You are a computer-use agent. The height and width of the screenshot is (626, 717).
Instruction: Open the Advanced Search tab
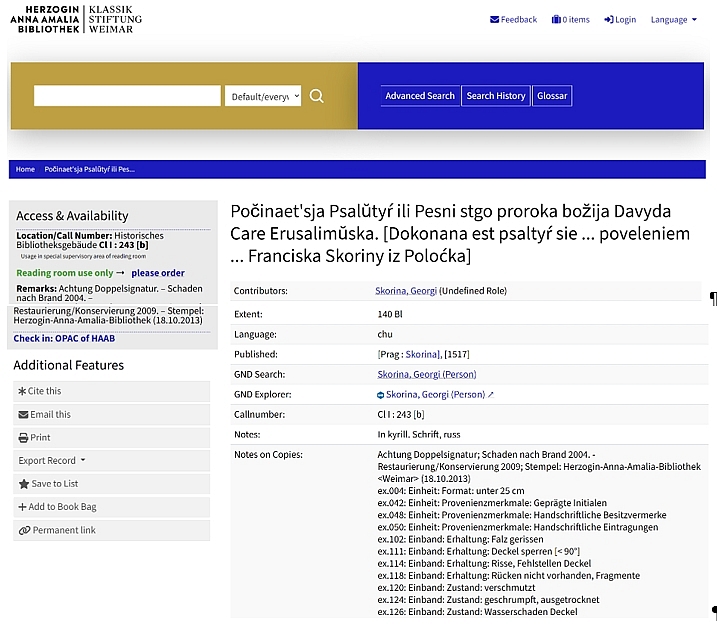point(420,96)
